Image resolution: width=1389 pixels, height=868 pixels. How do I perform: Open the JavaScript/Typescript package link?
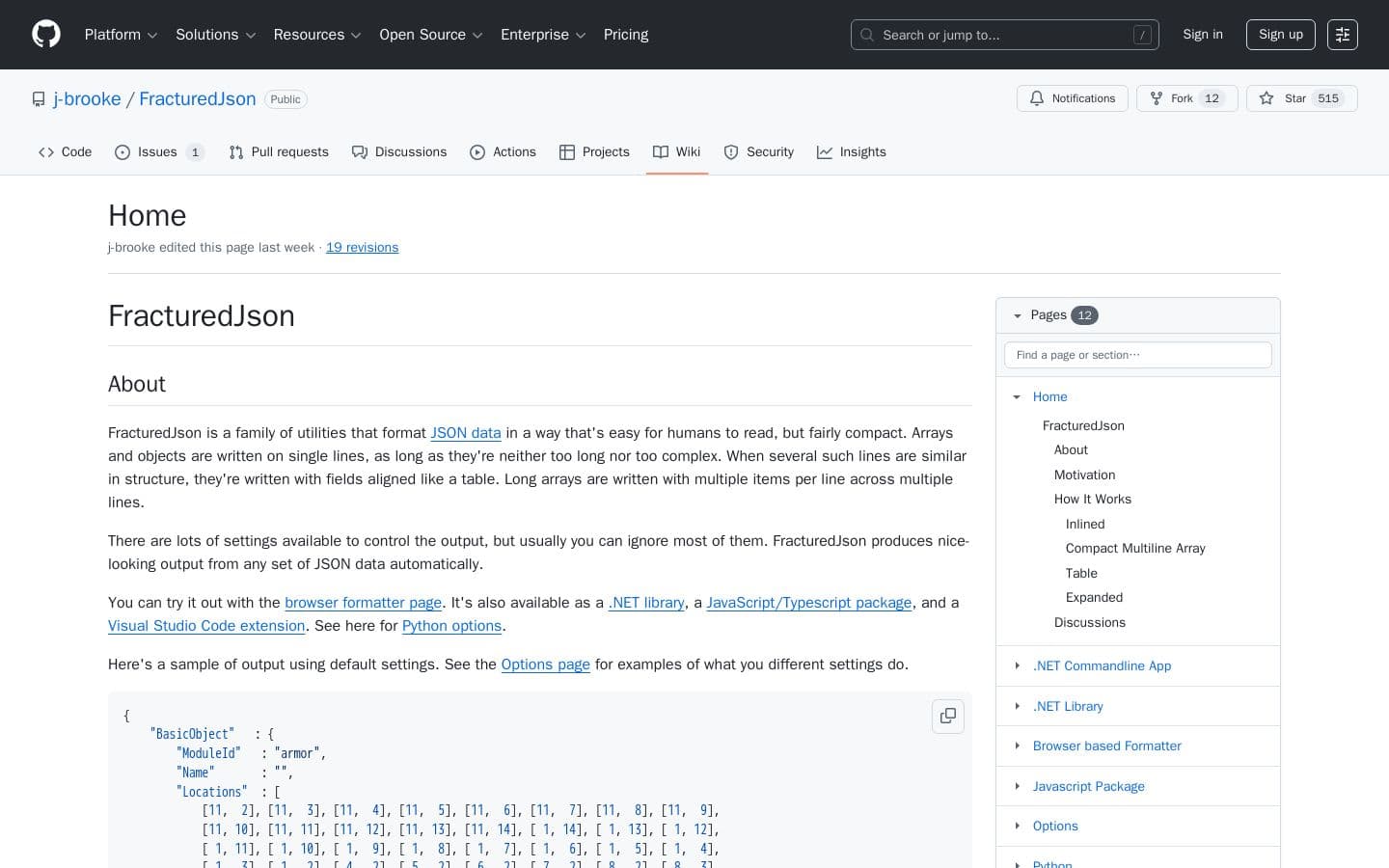click(809, 603)
